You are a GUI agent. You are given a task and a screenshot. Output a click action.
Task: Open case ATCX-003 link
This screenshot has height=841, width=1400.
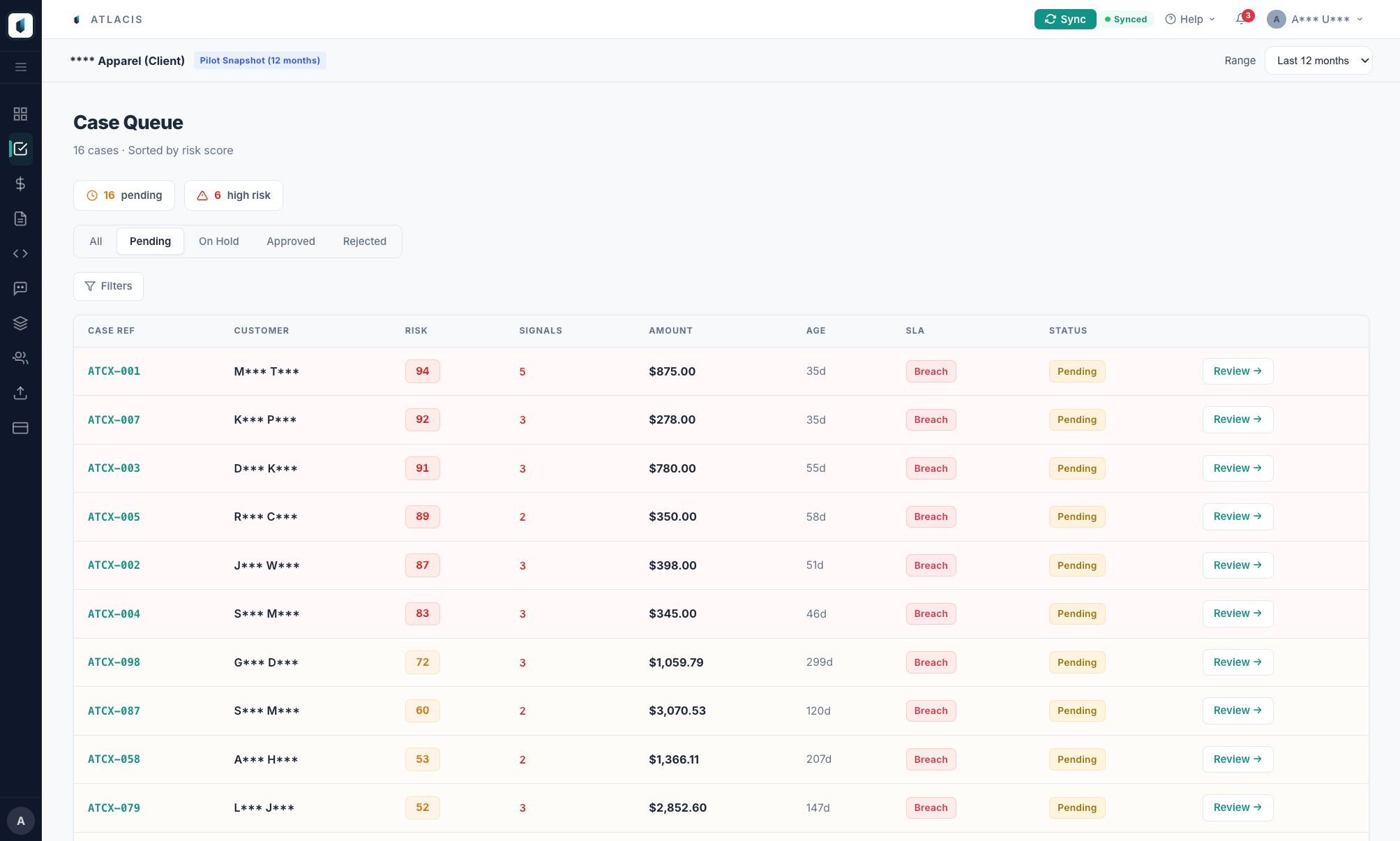click(x=114, y=468)
